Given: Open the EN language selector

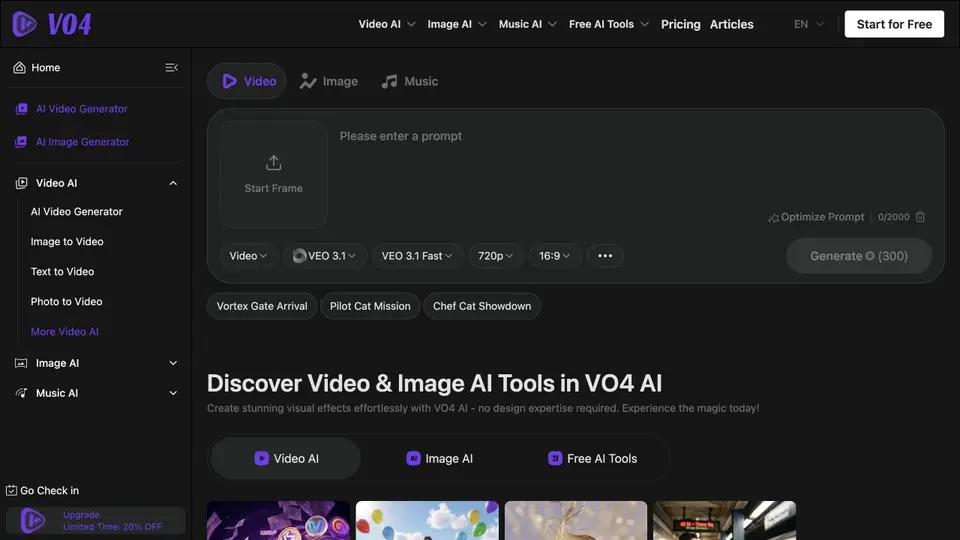Looking at the screenshot, I should point(808,24).
